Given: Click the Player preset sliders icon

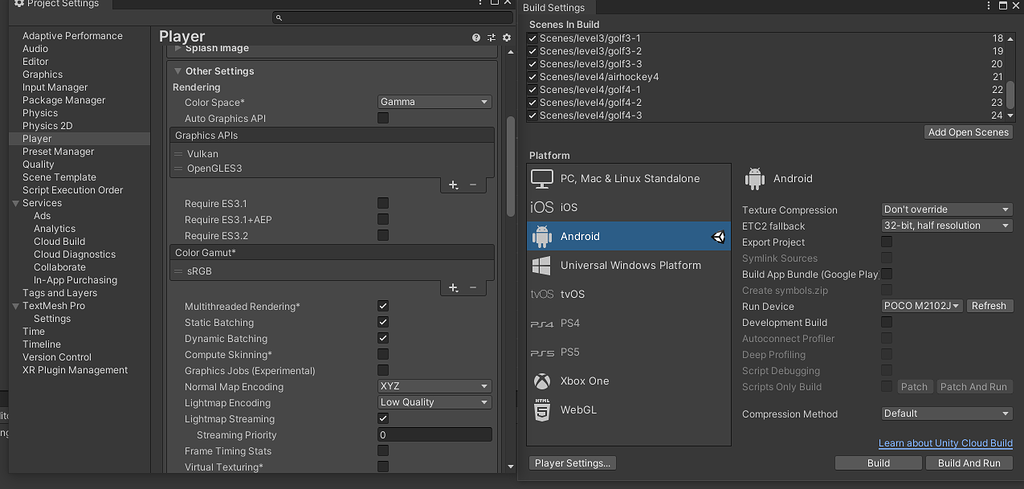Looking at the screenshot, I should 492,37.
